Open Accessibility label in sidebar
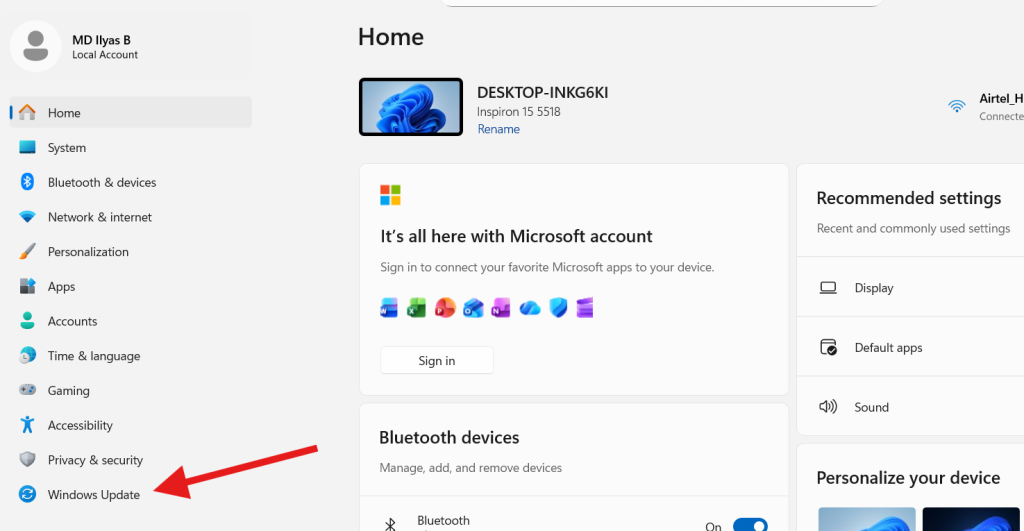The height and width of the screenshot is (531, 1024). [x=80, y=425]
